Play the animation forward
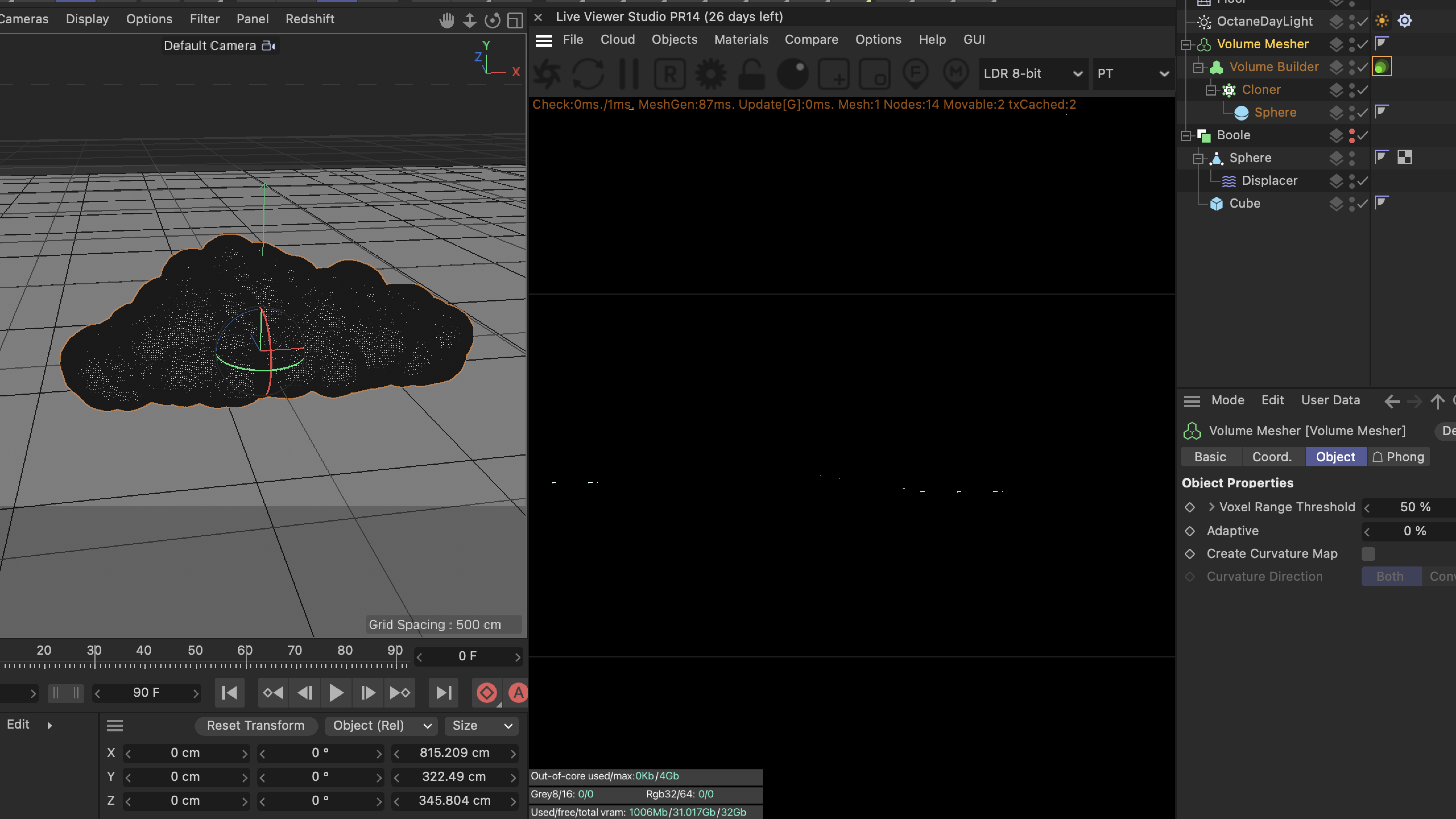Image resolution: width=1456 pixels, height=819 pixels. [x=336, y=692]
